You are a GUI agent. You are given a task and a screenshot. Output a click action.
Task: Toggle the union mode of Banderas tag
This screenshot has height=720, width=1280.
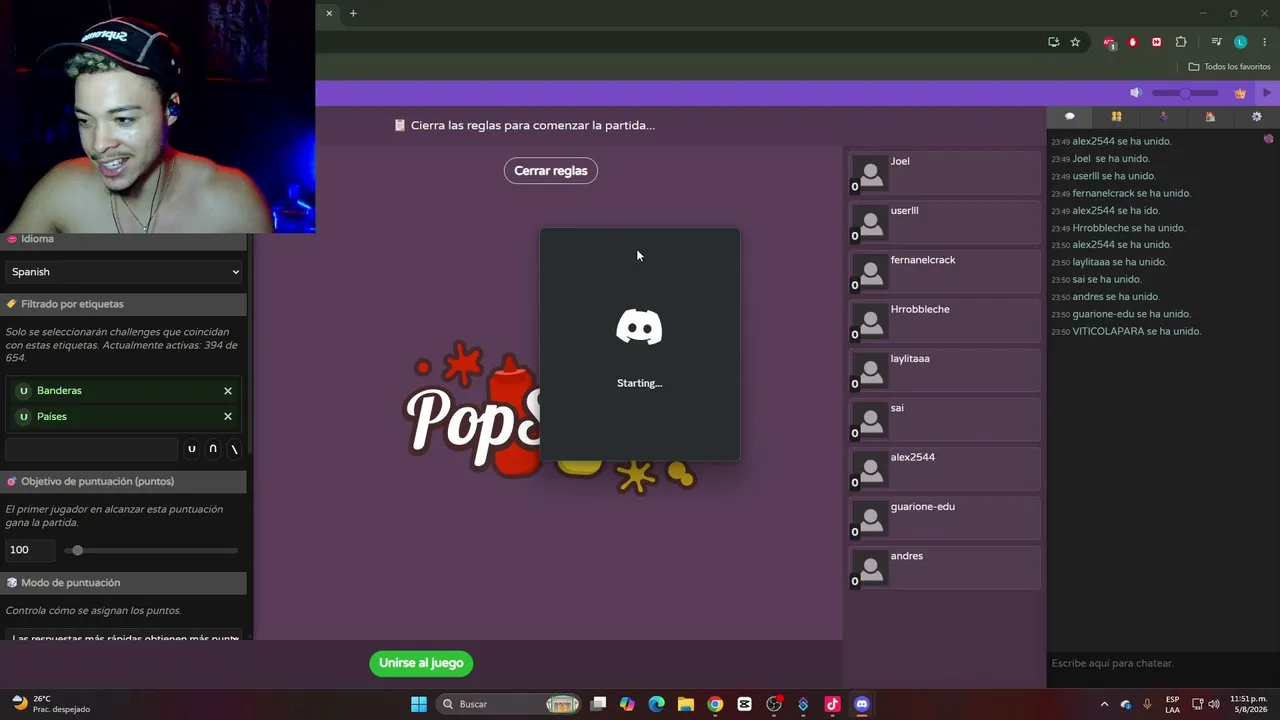[24, 391]
